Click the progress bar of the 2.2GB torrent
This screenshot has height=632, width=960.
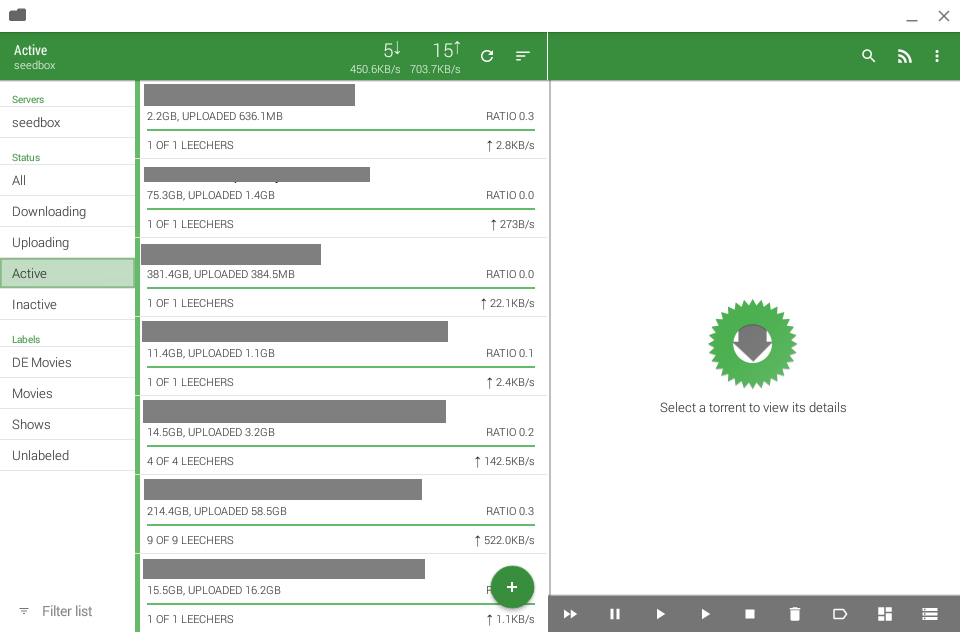(x=341, y=130)
